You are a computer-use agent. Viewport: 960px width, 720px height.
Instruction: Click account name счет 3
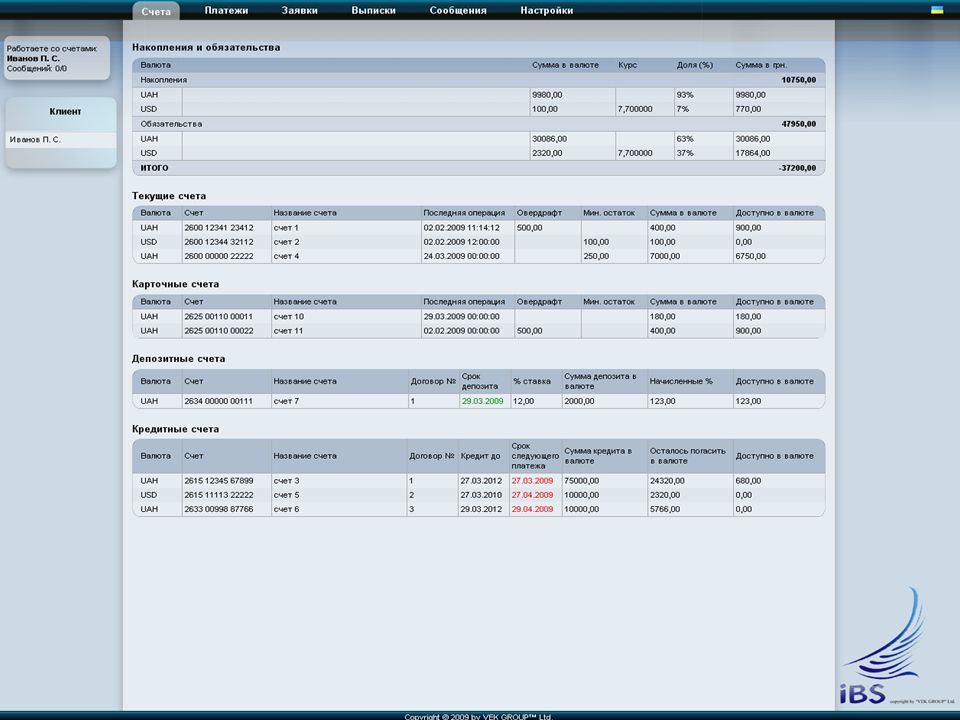pyautogui.click(x=286, y=481)
